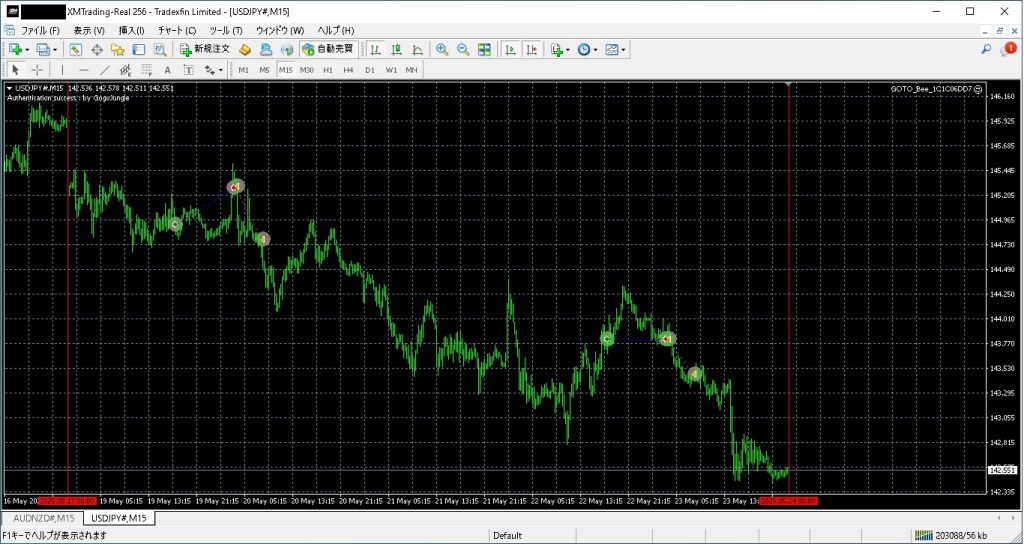Select the text label 'A' tool
This screenshot has width=1024, height=544.
coord(167,70)
